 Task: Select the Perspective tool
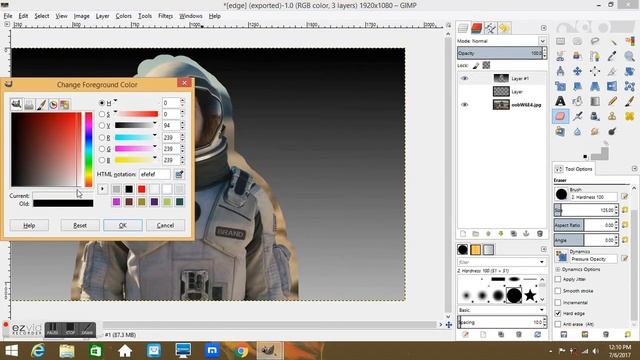point(595,86)
